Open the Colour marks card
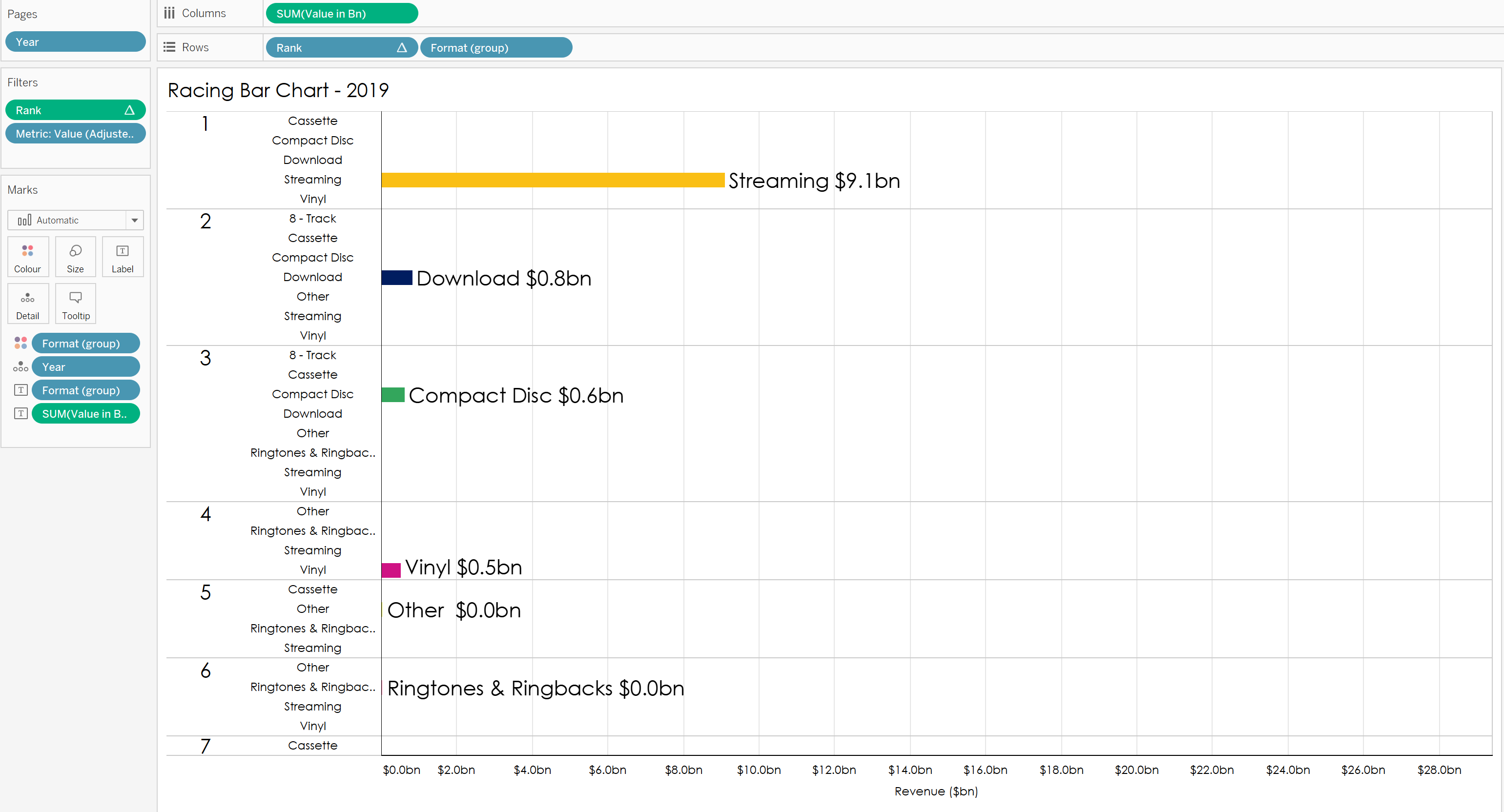This screenshot has width=1504, height=812. (27, 257)
